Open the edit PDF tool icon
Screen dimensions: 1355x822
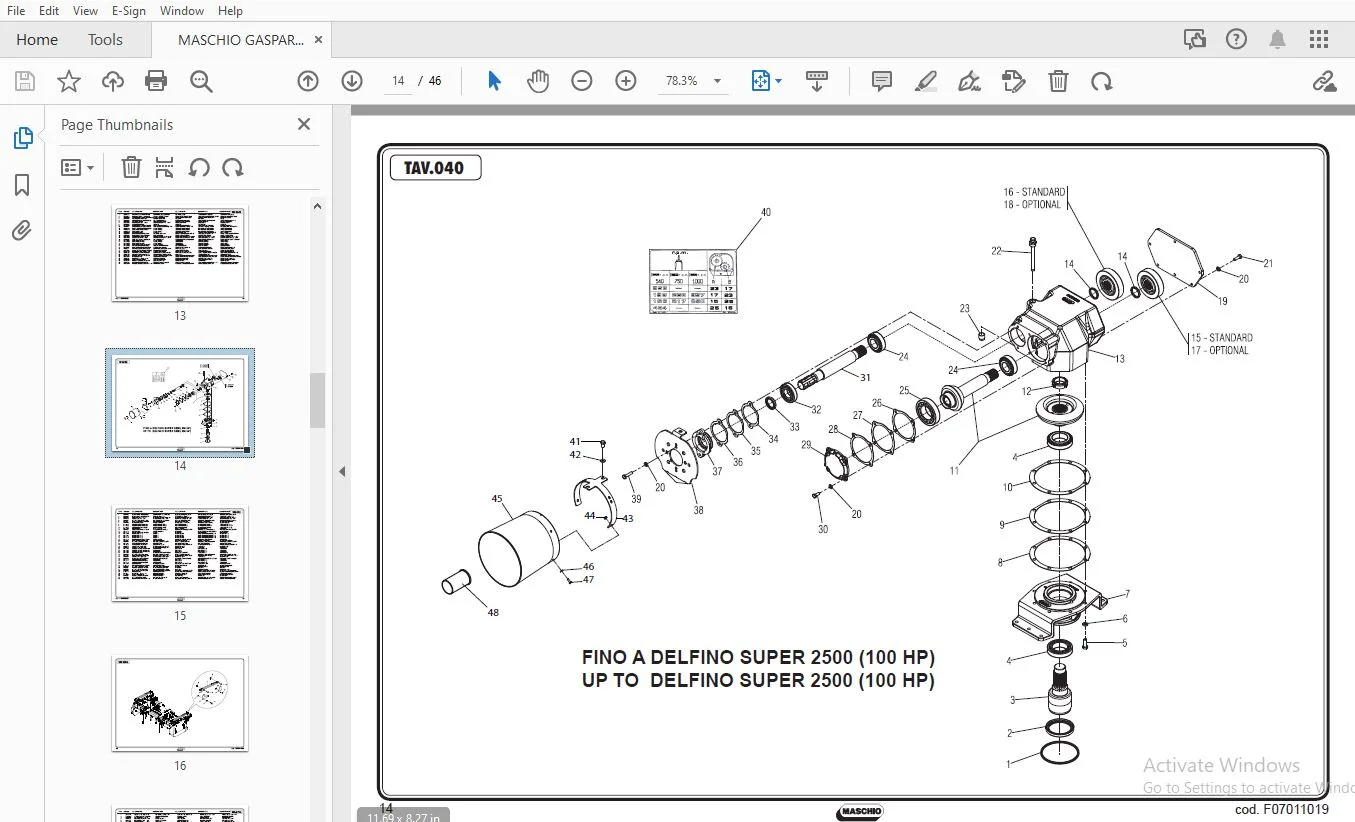click(x=1014, y=81)
